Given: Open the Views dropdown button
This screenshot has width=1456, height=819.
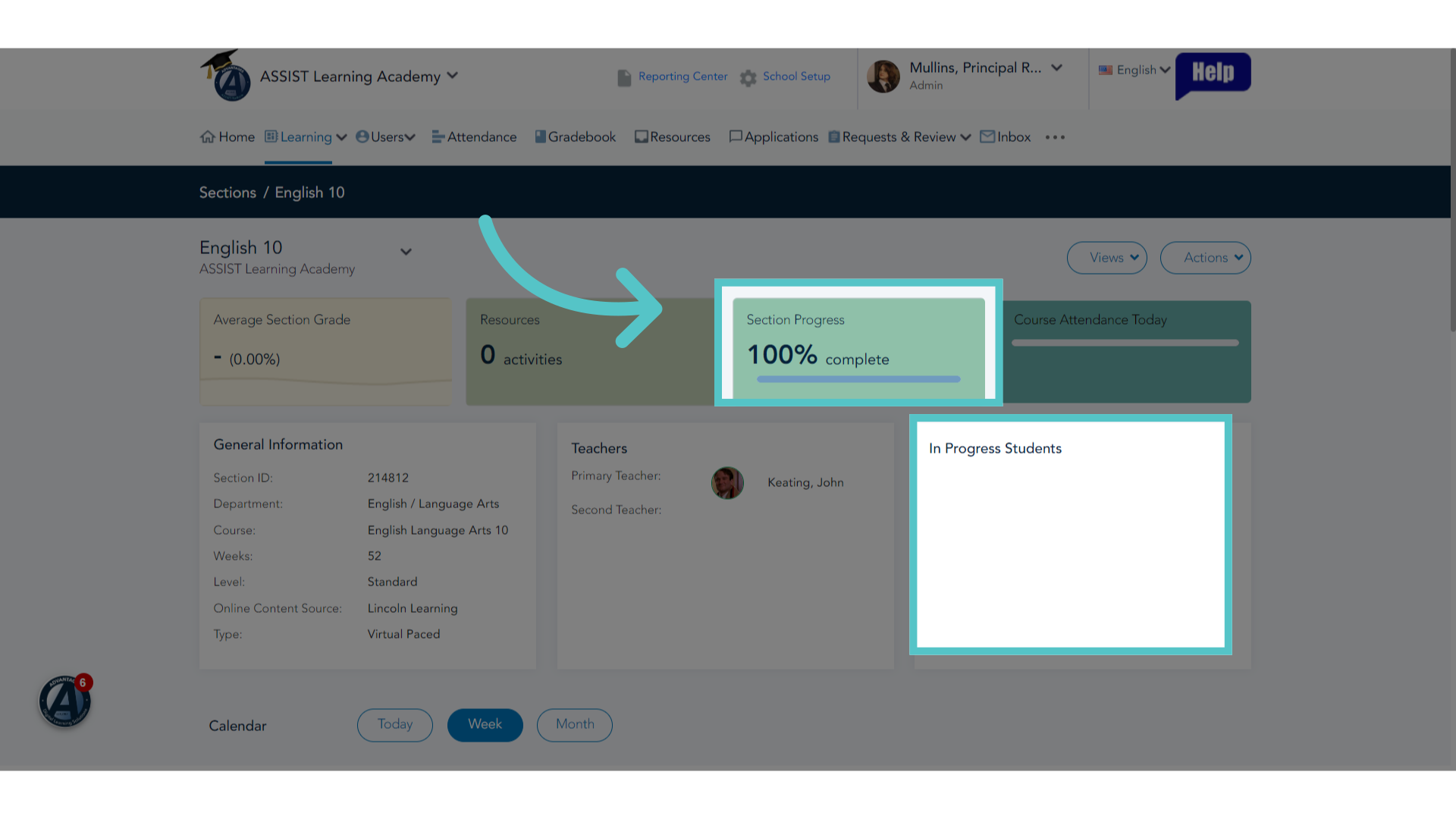Looking at the screenshot, I should tap(1106, 258).
